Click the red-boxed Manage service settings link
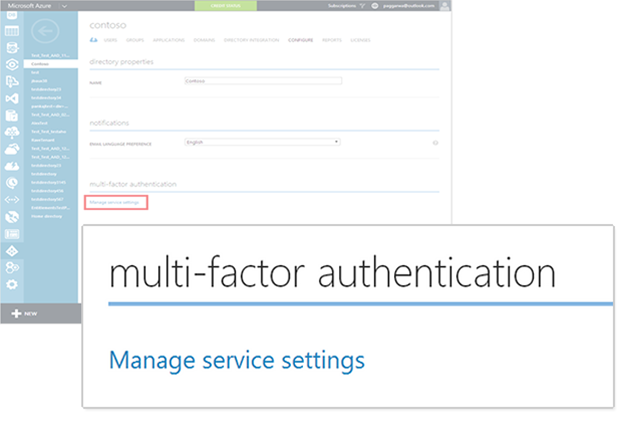This screenshot has height=426, width=623. tap(114, 202)
